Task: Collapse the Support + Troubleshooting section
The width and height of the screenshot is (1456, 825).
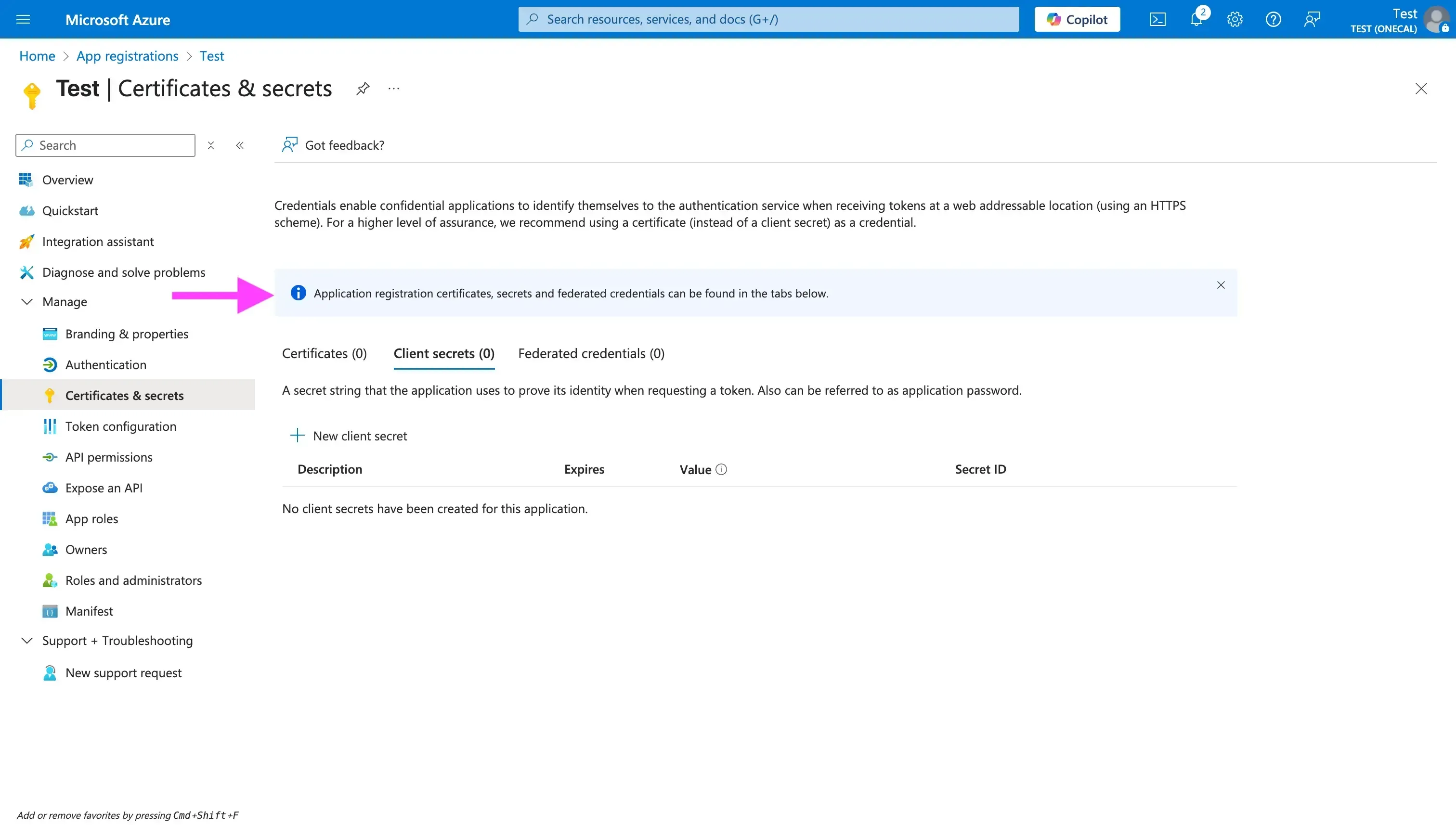Action: 26,640
